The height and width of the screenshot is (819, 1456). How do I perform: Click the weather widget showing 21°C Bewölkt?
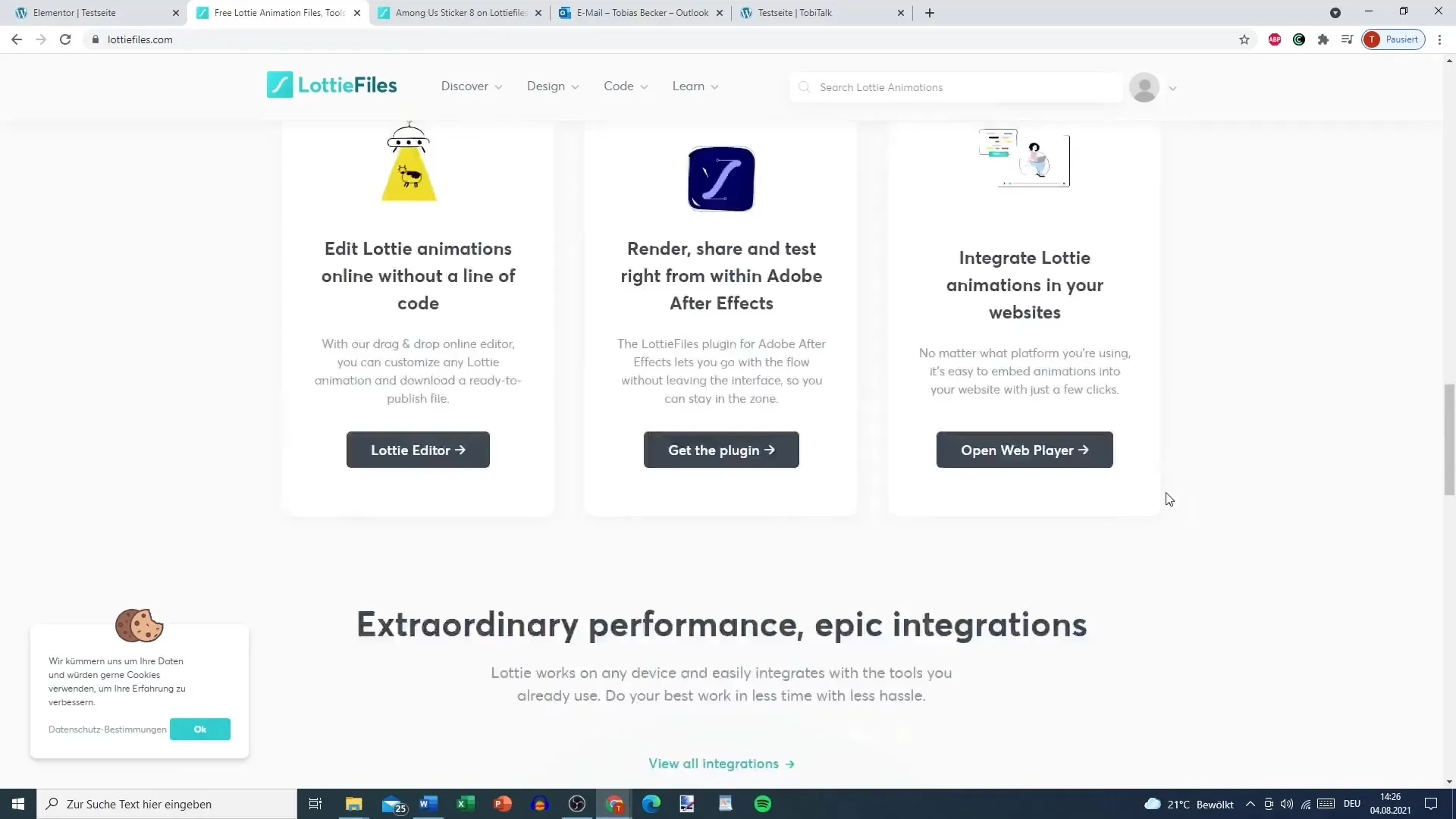tap(1189, 804)
